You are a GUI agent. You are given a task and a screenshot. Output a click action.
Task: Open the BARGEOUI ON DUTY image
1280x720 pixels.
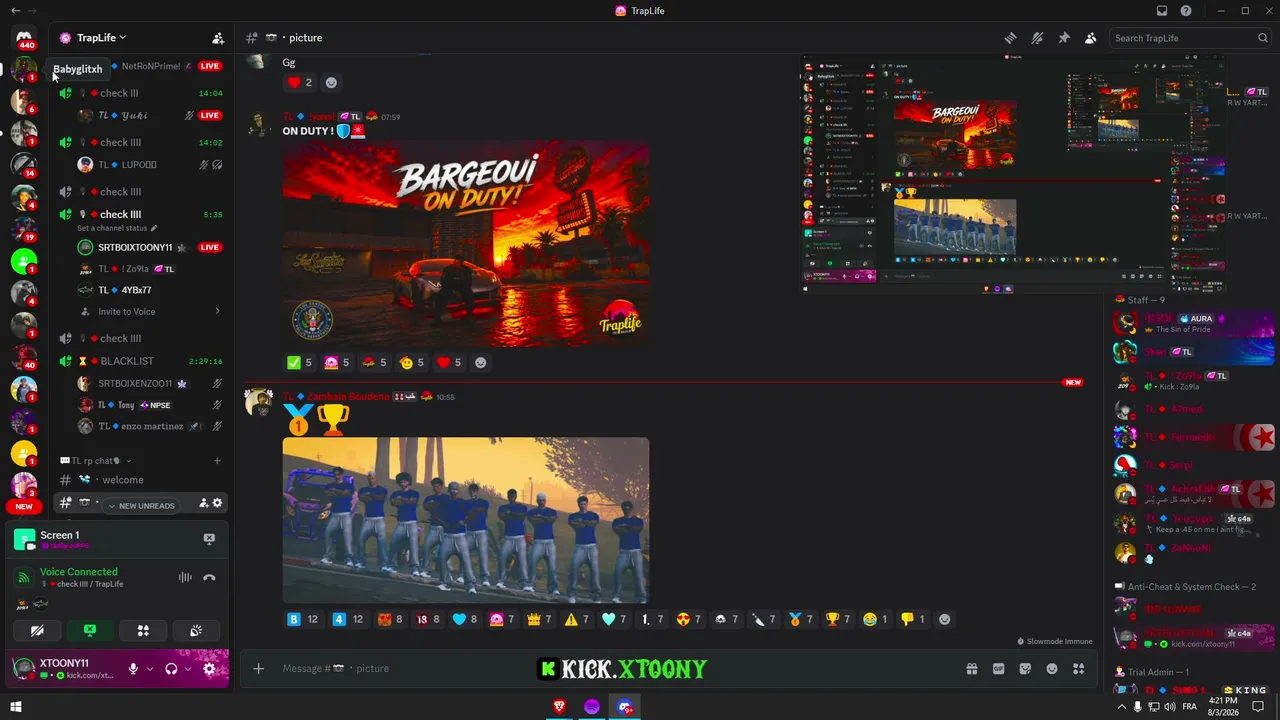[x=466, y=244]
